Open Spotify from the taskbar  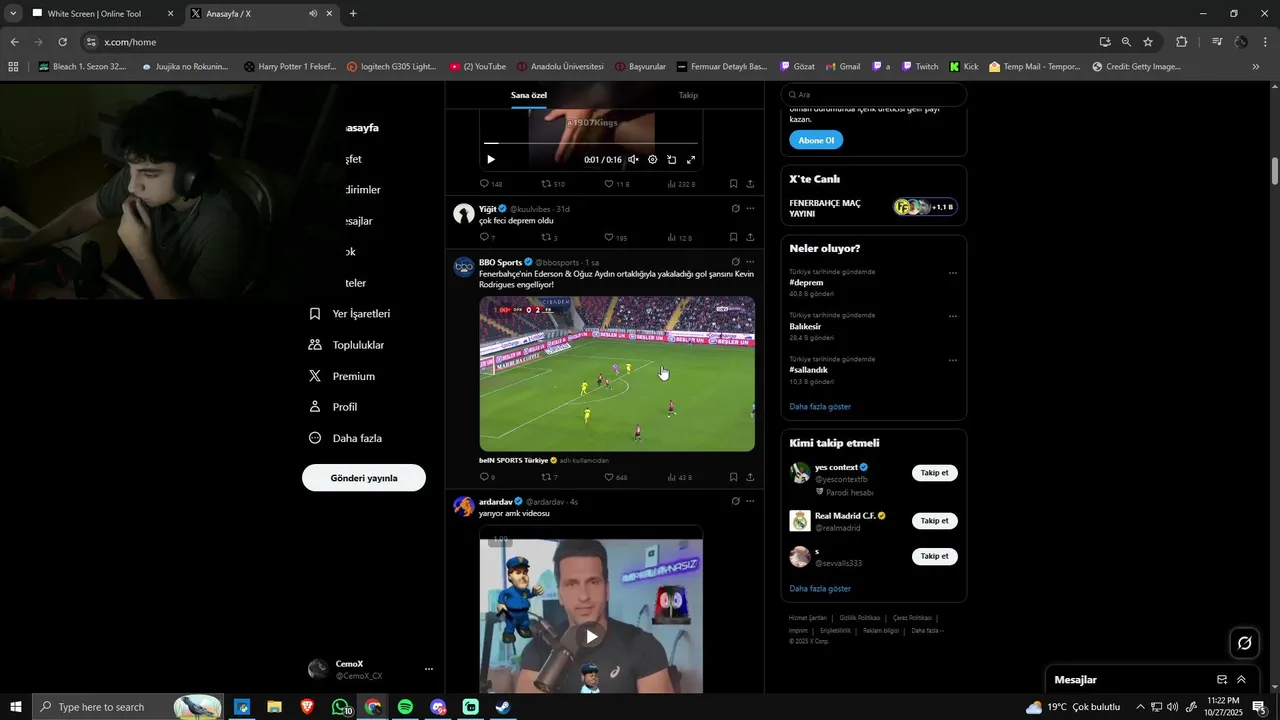click(x=405, y=707)
